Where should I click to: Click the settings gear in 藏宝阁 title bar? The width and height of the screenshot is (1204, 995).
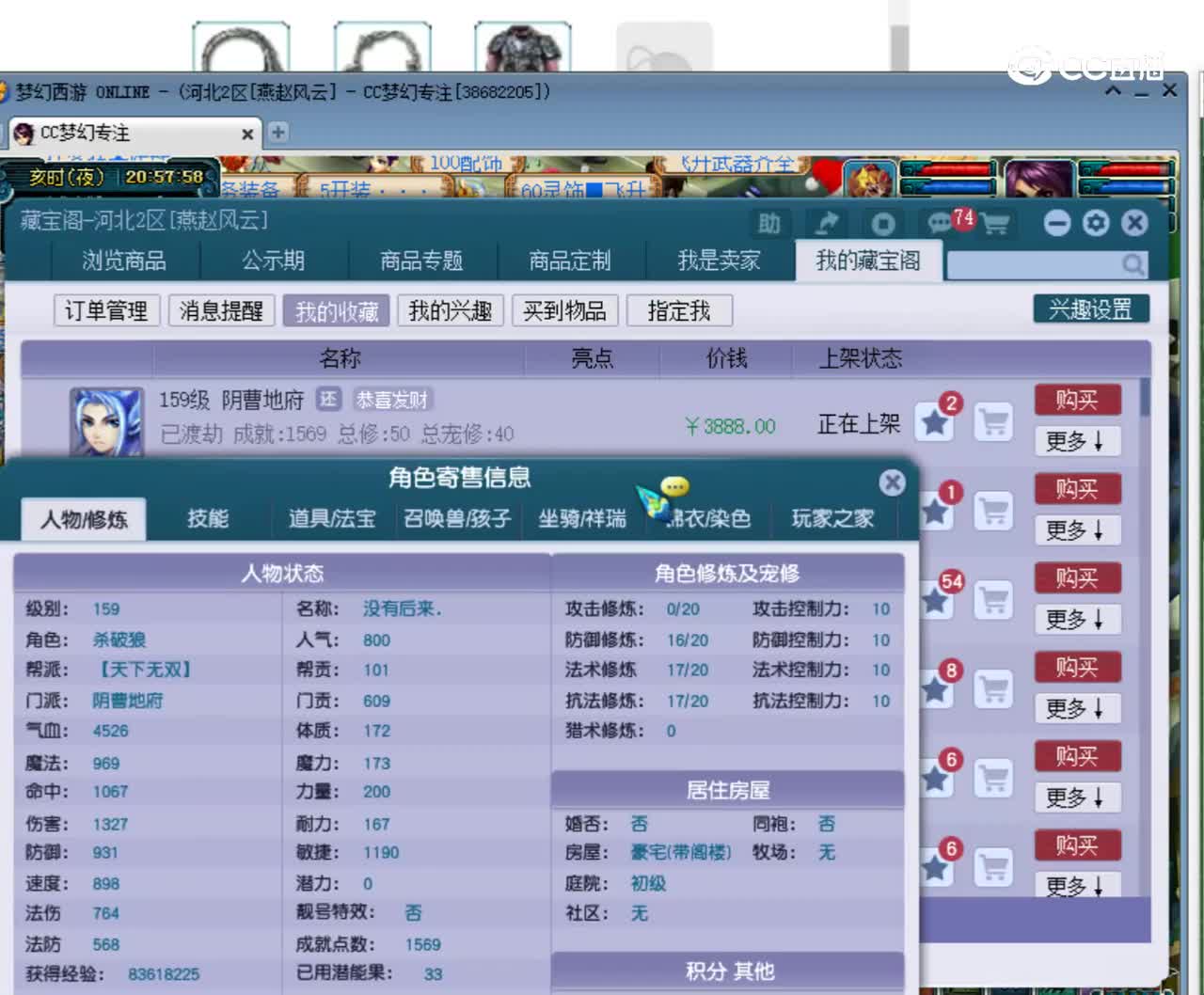[1096, 223]
